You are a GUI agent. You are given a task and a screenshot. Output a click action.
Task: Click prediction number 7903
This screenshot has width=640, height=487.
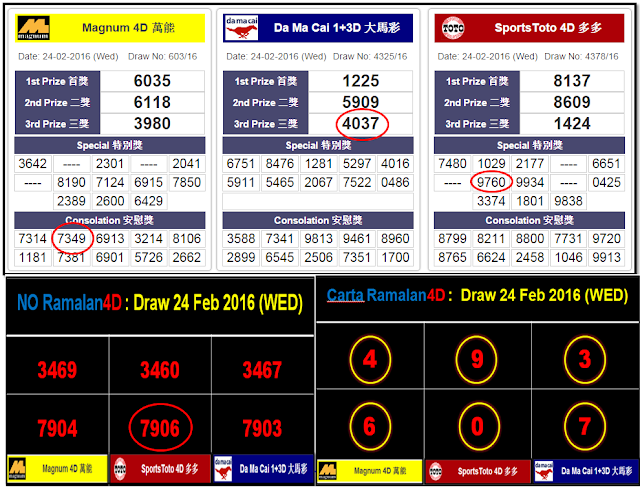[x=262, y=429]
